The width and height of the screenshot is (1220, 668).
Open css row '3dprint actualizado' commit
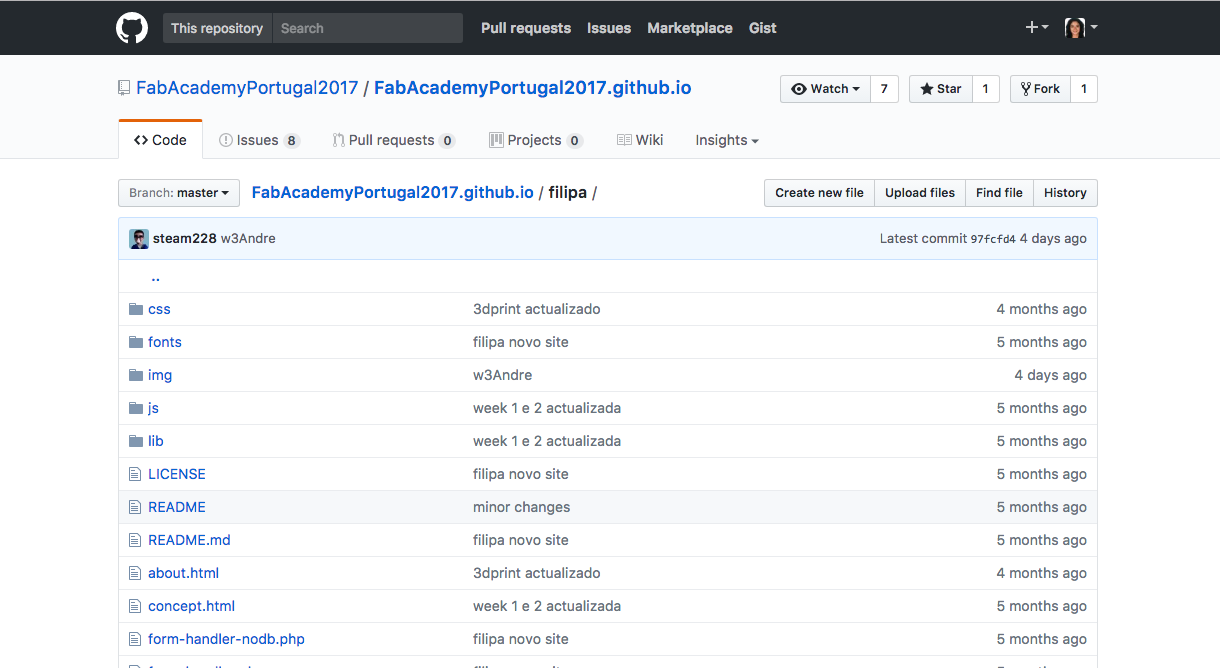[537, 309]
